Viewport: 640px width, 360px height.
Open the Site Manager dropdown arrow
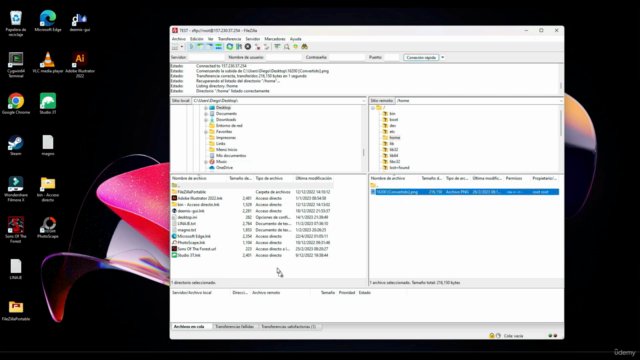[x=182, y=47]
